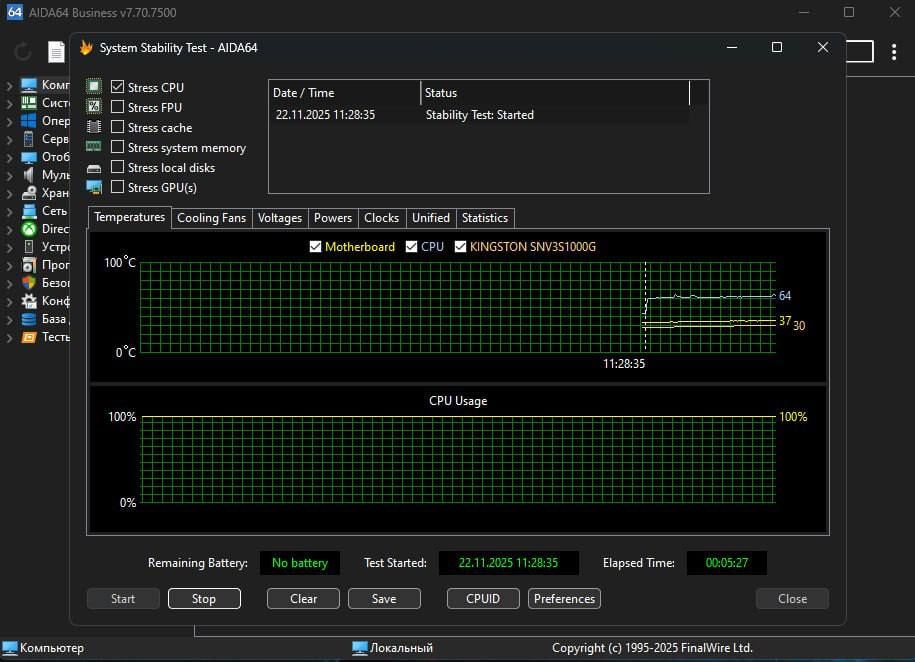Click the Конфигурация gear icon in tree

pos(29,301)
